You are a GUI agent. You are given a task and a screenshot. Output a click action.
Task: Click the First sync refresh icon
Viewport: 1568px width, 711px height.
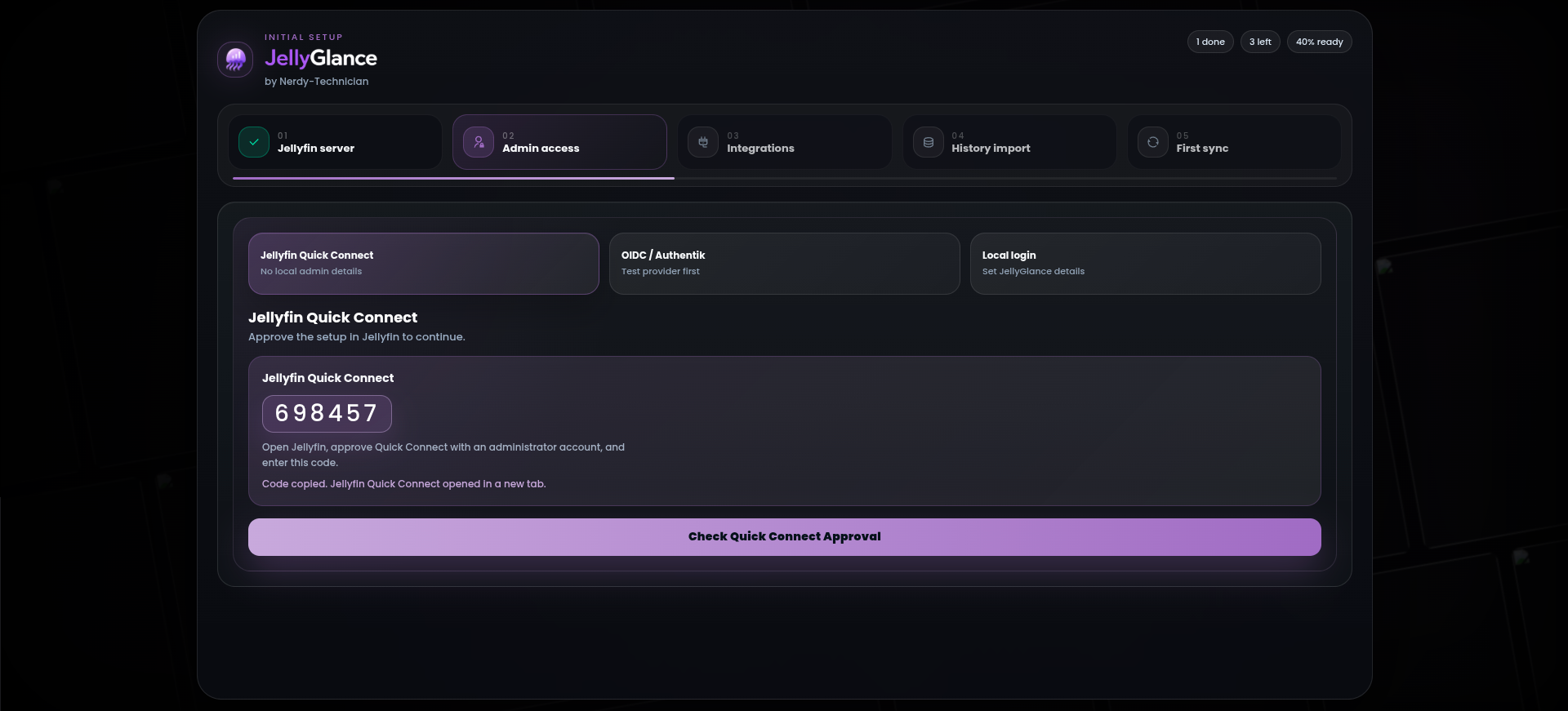(1153, 142)
